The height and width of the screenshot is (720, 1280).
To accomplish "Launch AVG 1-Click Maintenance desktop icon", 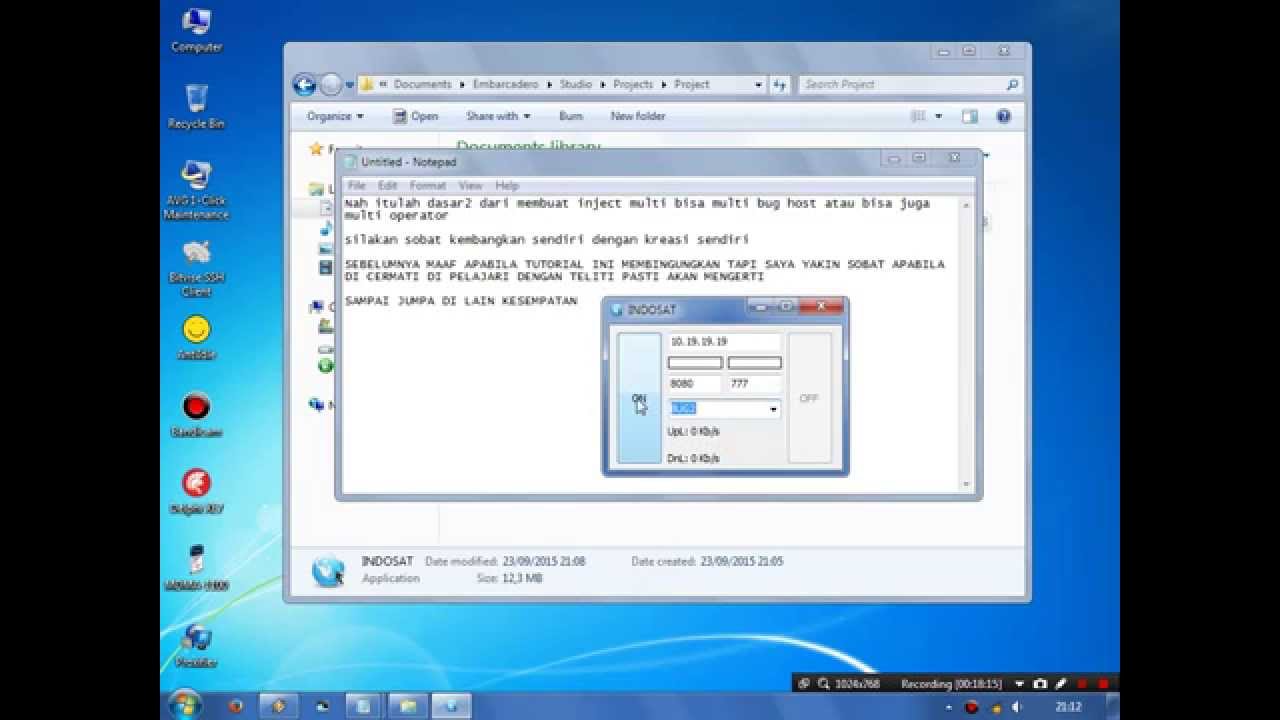I will click(196, 190).
